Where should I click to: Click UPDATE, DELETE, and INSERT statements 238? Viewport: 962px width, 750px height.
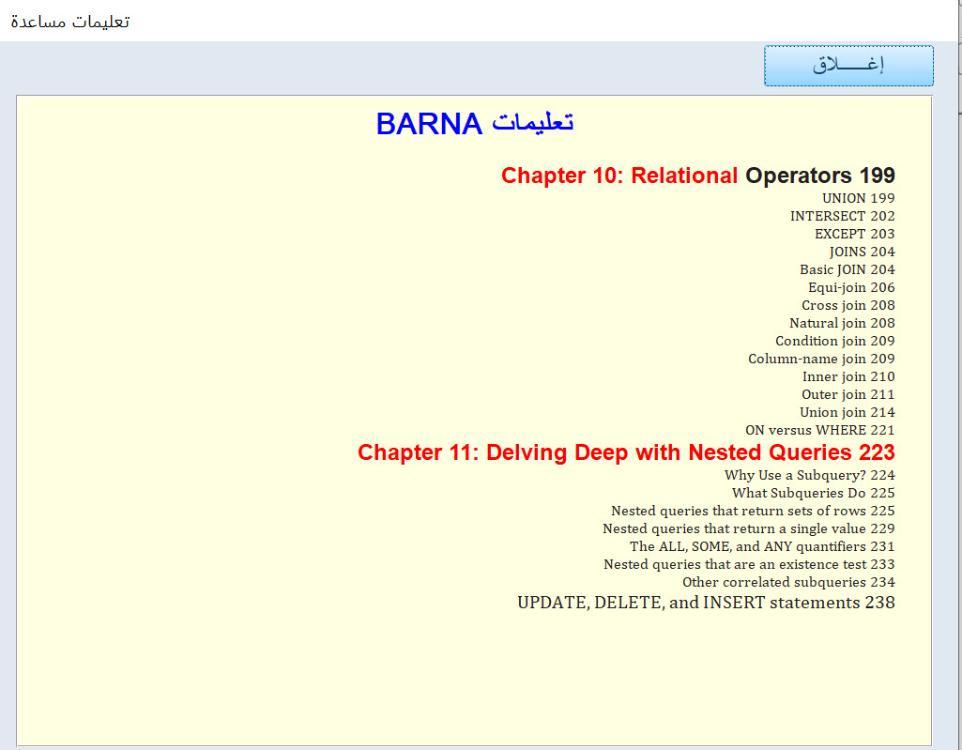pos(705,602)
